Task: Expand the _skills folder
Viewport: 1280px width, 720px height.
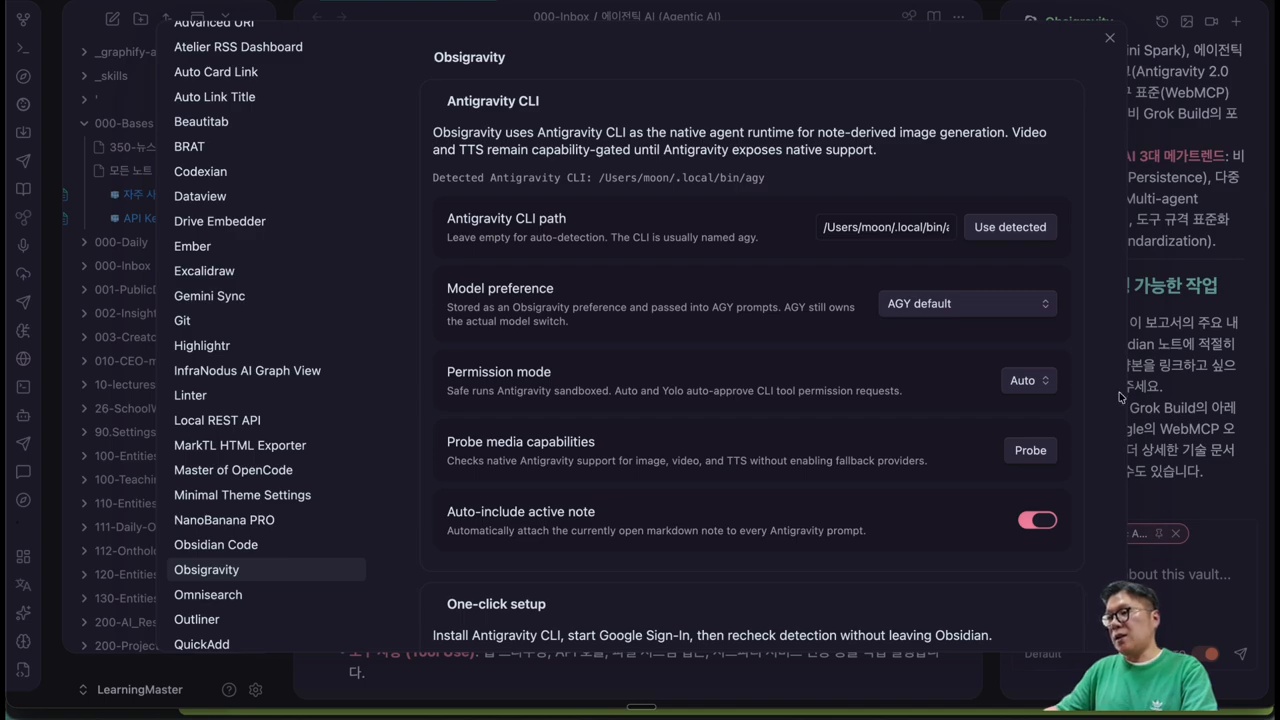Action: [x=110, y=76]
